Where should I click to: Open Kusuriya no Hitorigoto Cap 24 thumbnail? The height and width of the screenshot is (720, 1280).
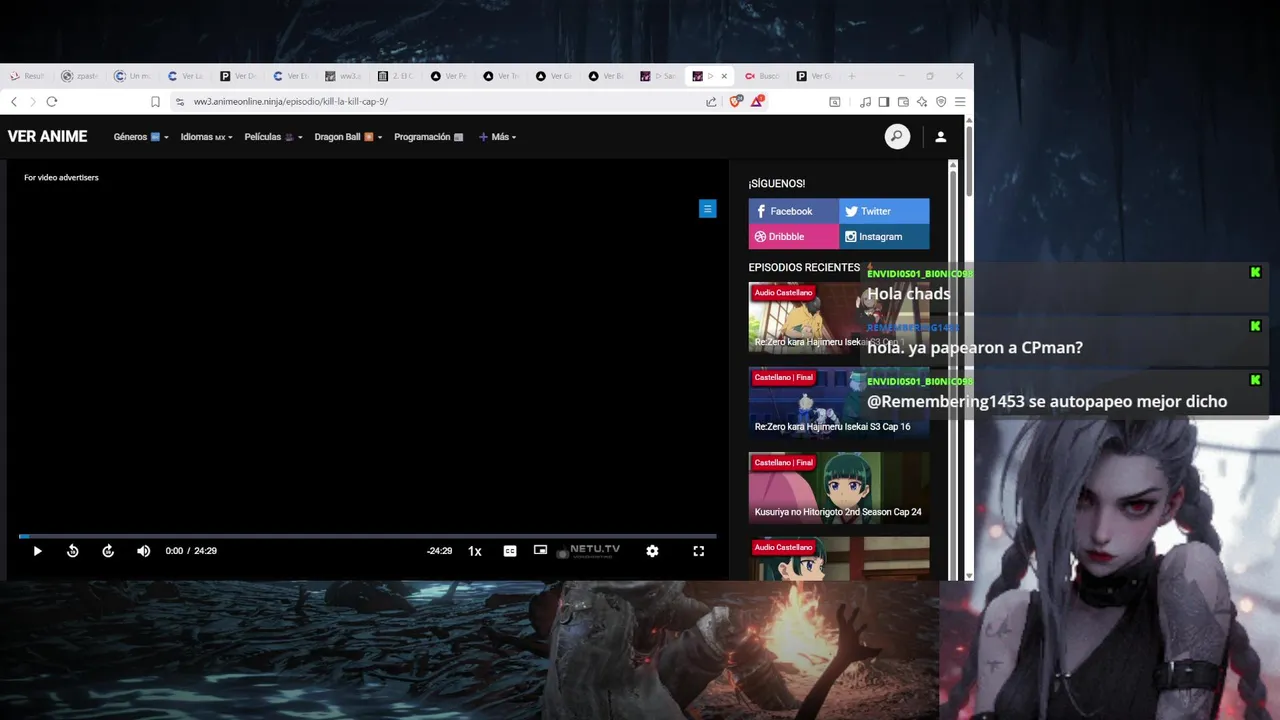[x=838, y=488]
